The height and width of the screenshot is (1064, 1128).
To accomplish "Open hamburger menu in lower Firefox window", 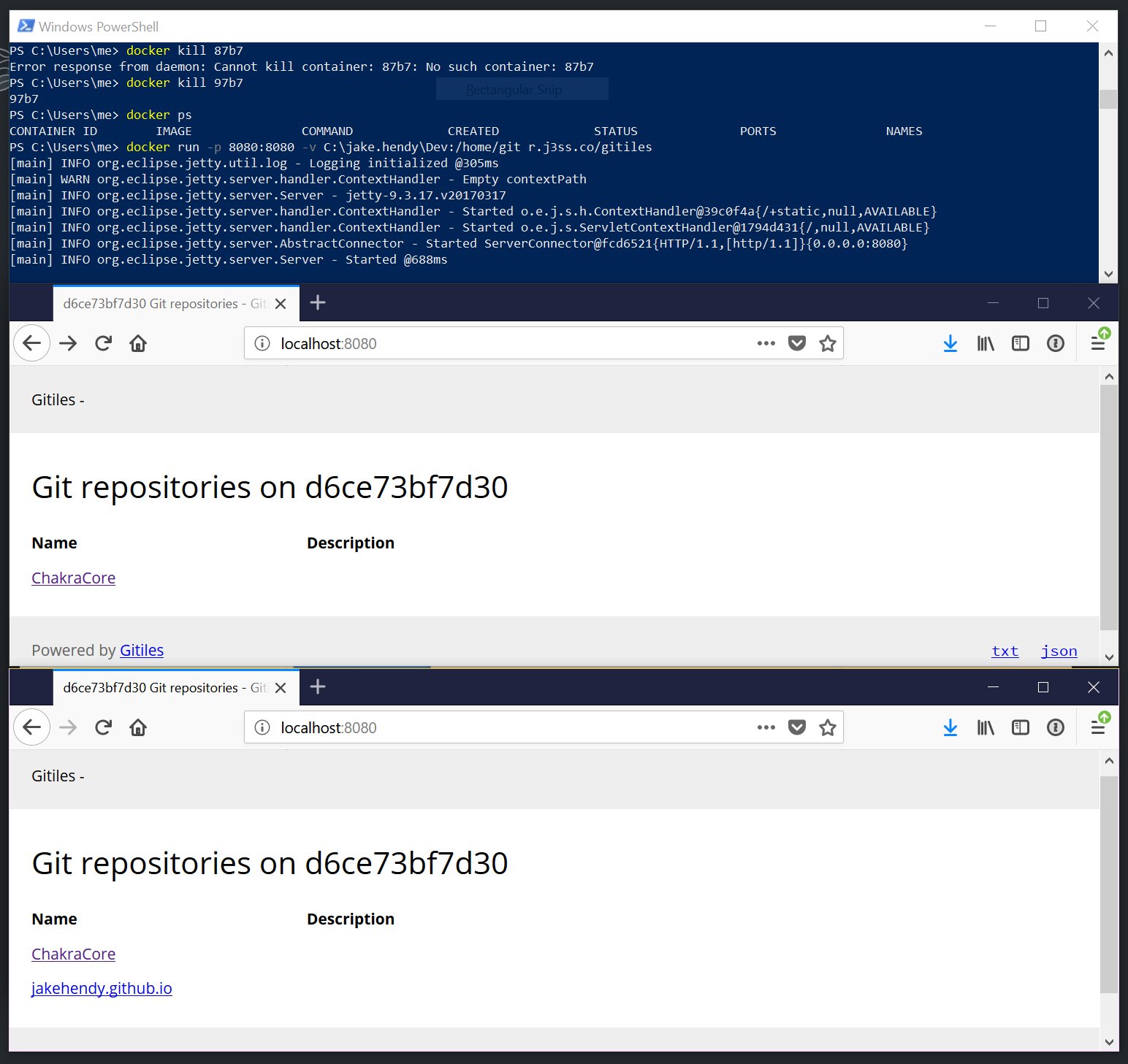I will coord(1098,727).
